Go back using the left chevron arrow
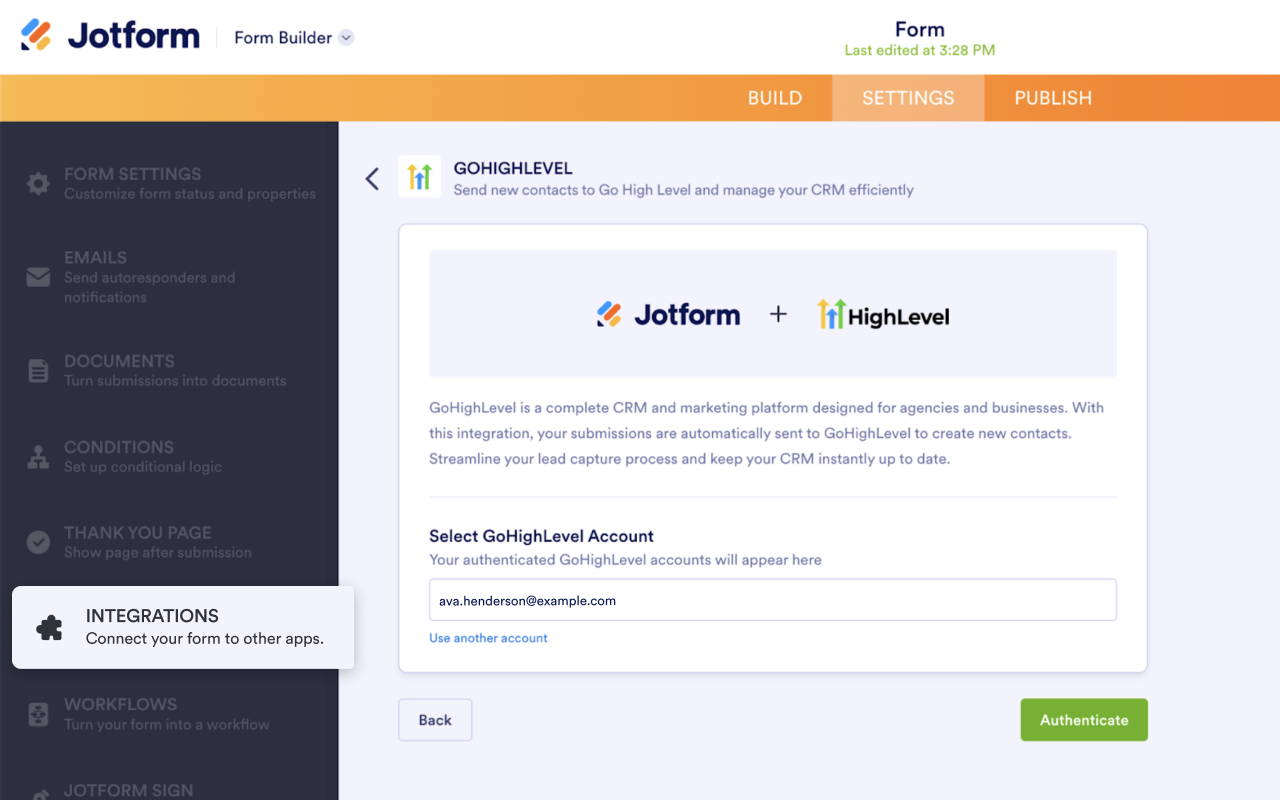Screen dimensions: 1280x800 pyautogui.click(x=372, y=179)
